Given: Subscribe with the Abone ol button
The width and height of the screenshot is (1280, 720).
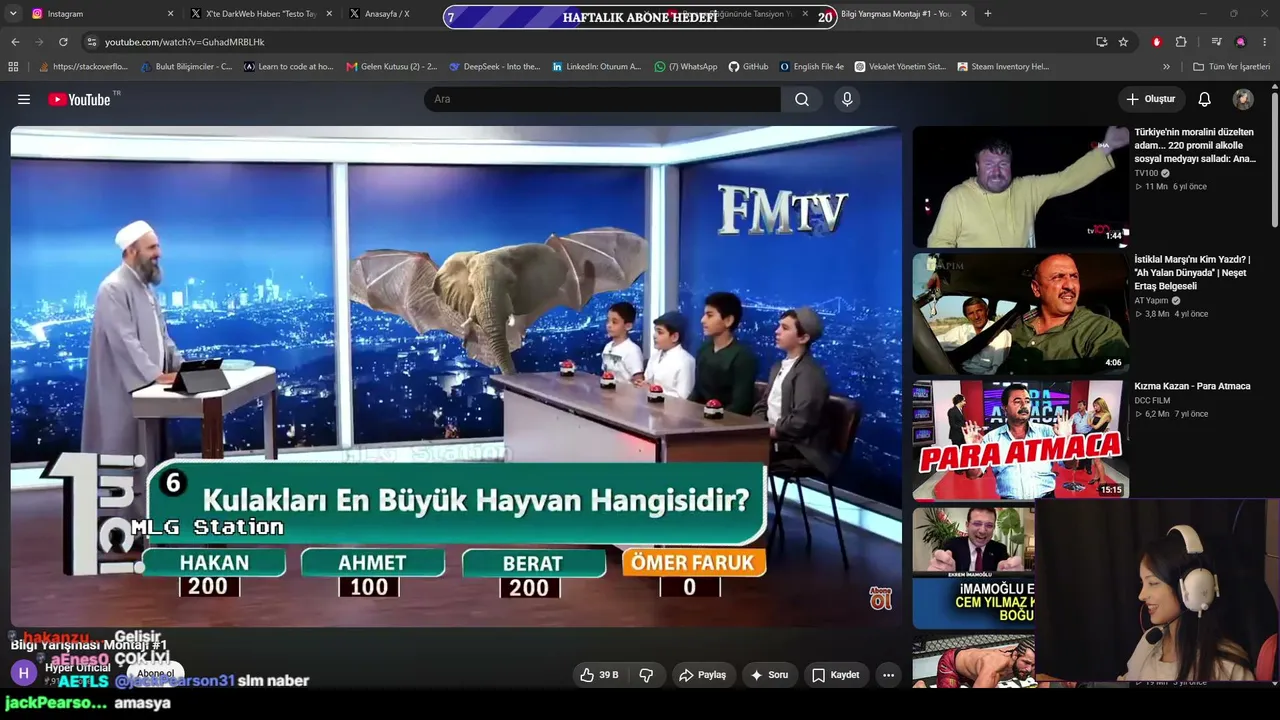Looking at the screenshot, I should click(x=155, y=674).
